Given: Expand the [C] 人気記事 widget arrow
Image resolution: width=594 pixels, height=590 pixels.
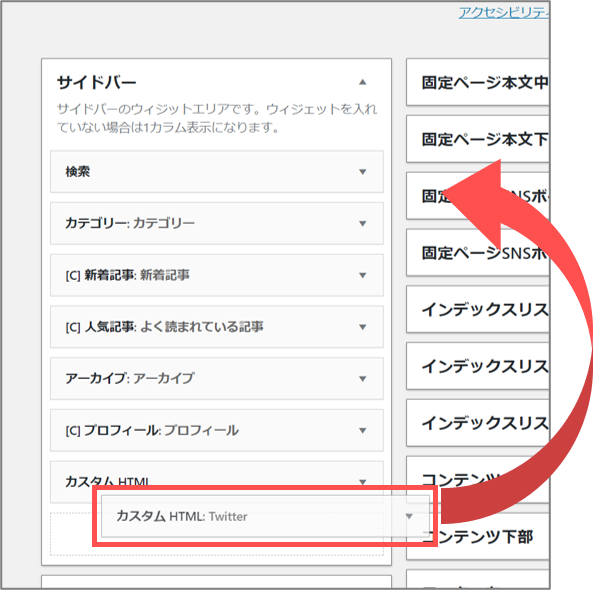Looking at the screenshot, I should [x=363, y=327].
